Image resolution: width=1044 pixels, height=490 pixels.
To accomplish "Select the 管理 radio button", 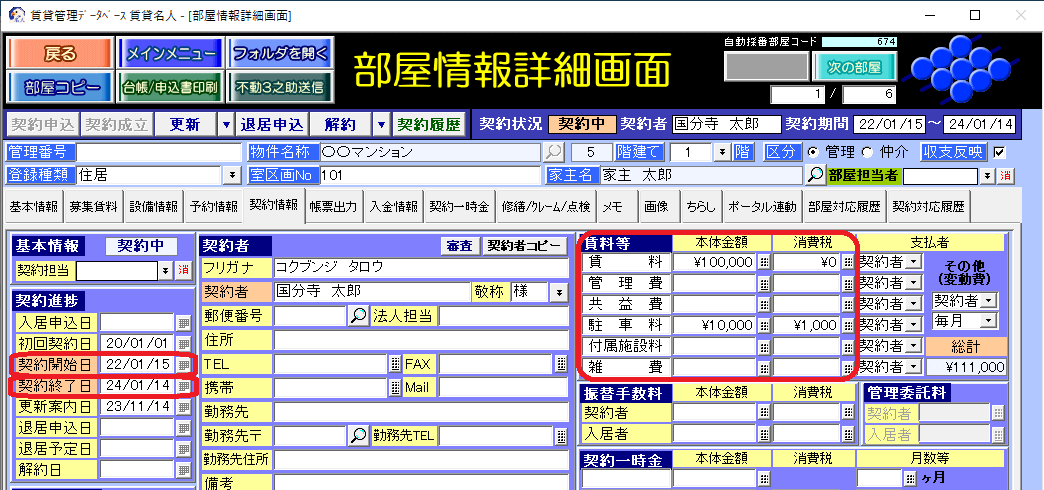I will tap(813, 152).
